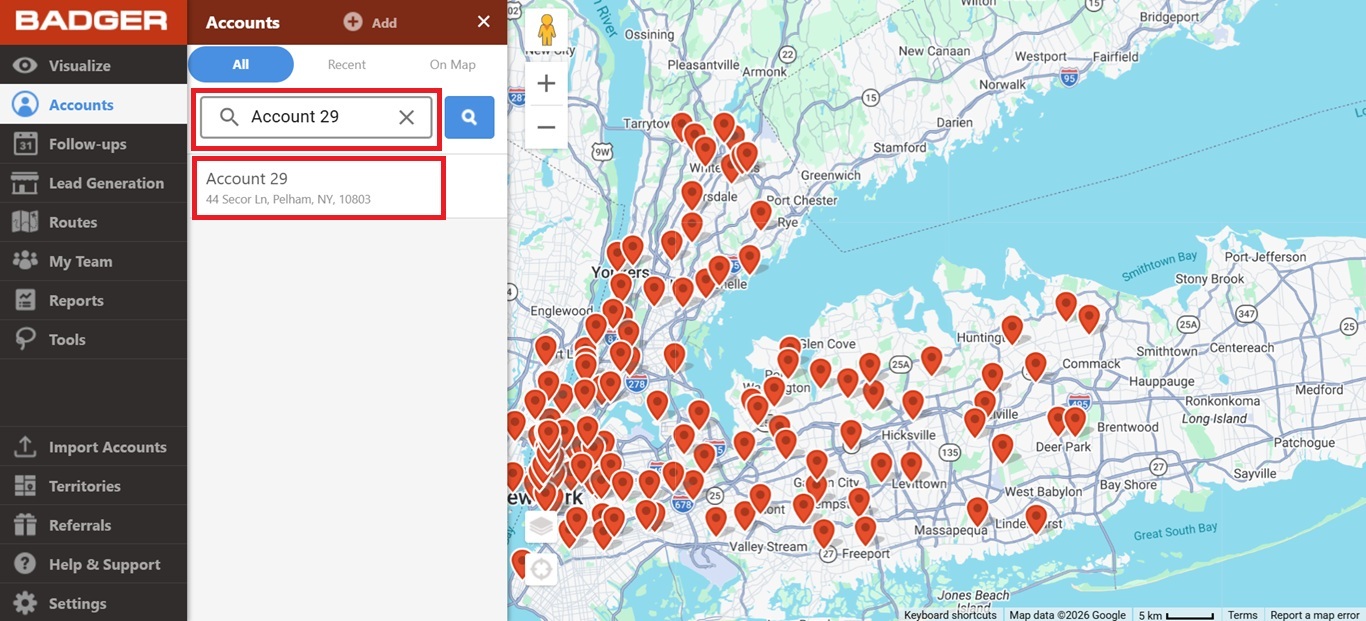Screen dimensions: 1366x621
Task: Open the Reports chart icon
Action: point(25,300)
